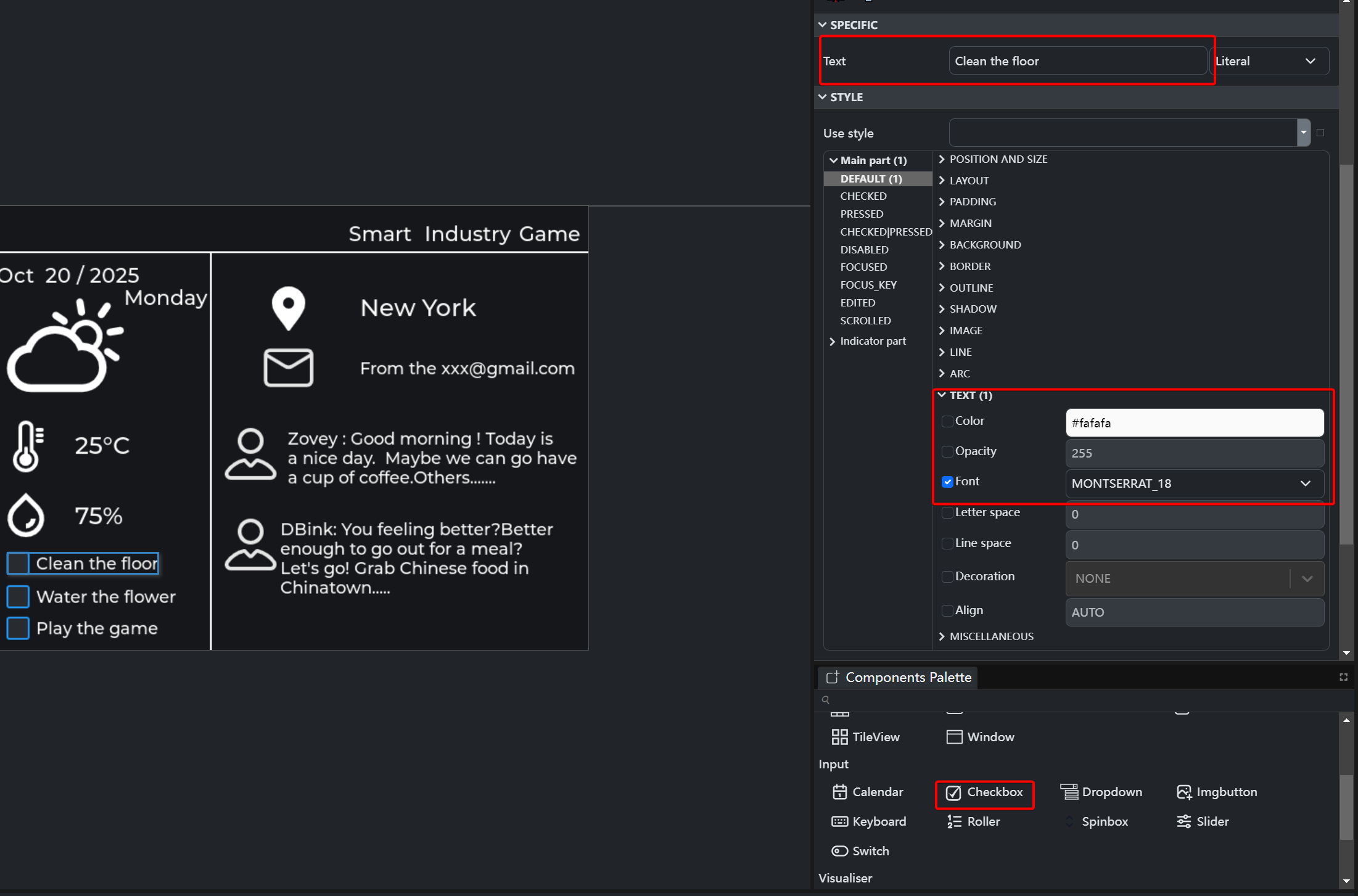This screenshot has width=1358, height=896.
Task: Select the Slider component icon
Action: point(1183,821)
